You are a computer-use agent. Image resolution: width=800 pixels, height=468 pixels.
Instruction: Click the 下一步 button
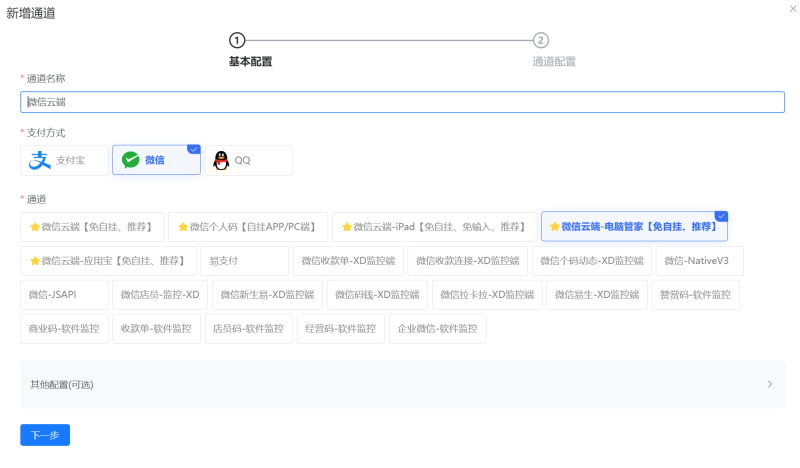coord(45,435)
